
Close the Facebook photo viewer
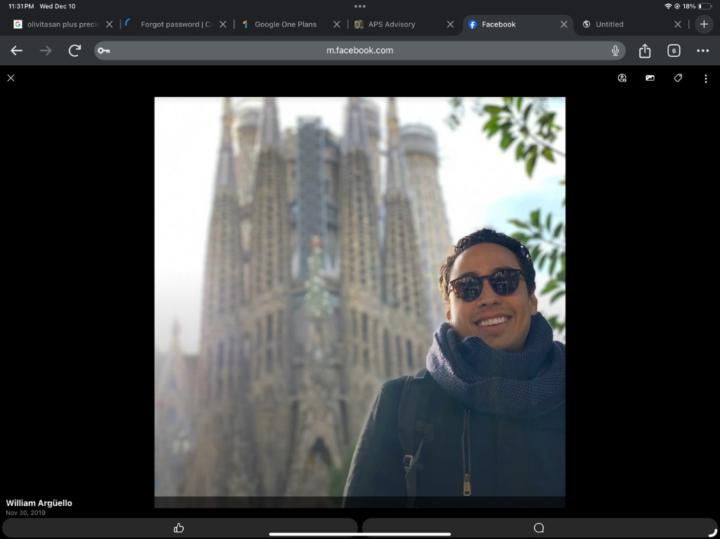11,78
